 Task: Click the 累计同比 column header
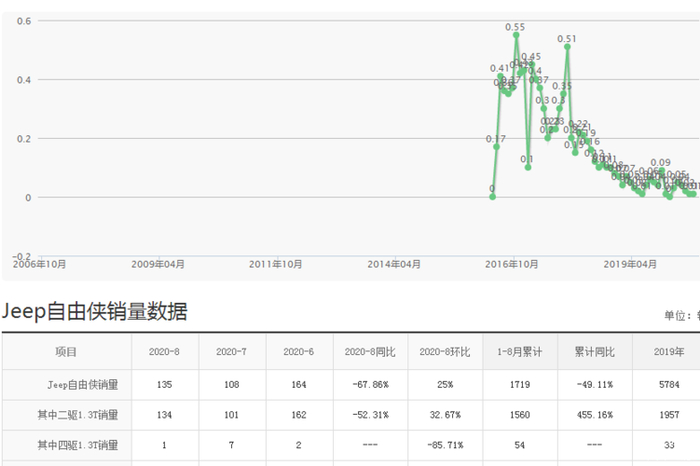pos(595,352)
